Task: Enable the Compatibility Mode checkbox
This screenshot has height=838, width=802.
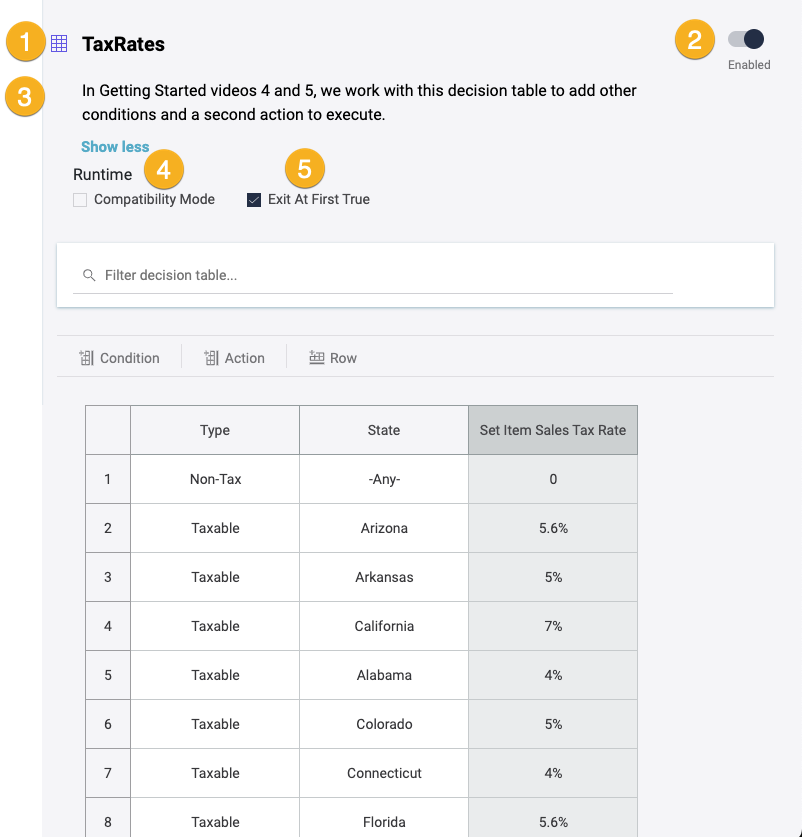Action: (x=80, y=200)
